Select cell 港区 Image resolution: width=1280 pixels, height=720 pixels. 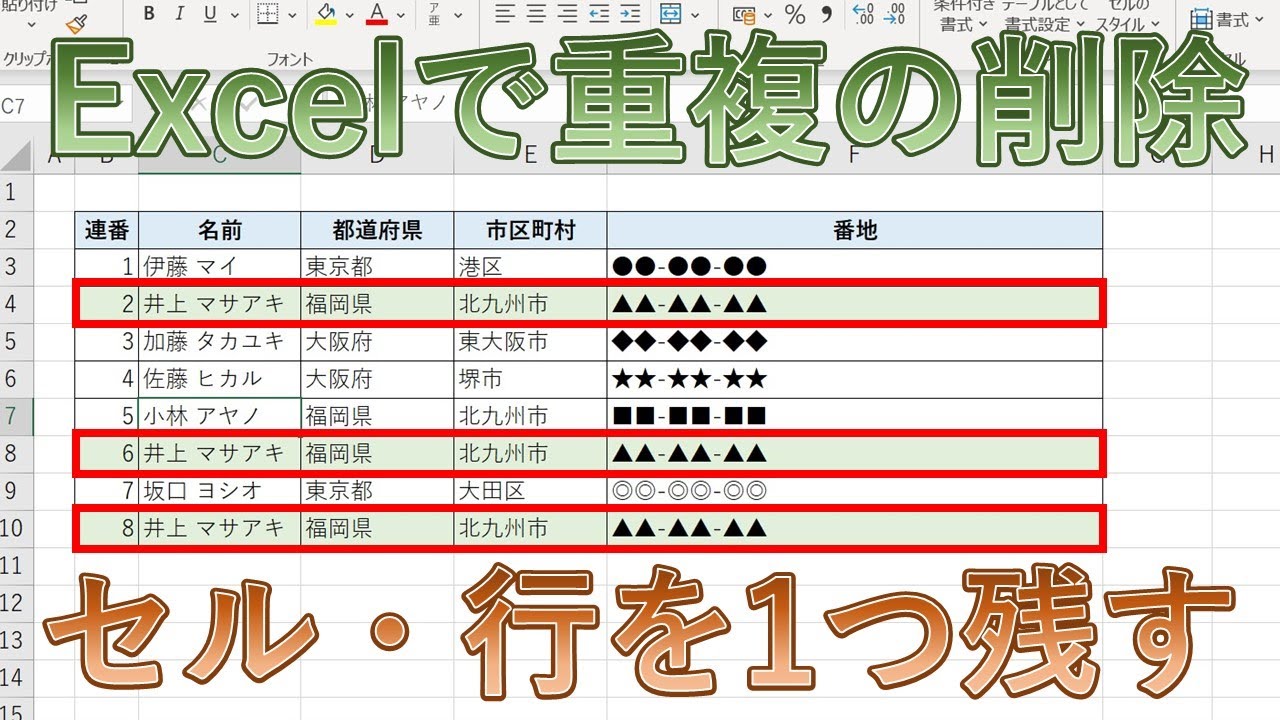530,266
